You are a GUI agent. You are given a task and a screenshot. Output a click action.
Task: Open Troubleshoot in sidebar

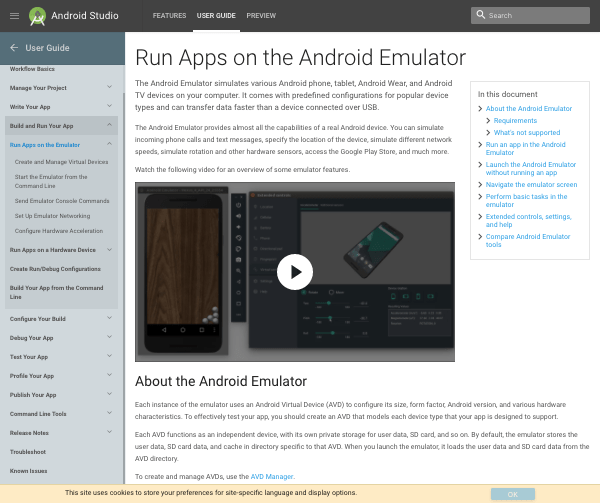pyautogui.click(x=28, y=452)
